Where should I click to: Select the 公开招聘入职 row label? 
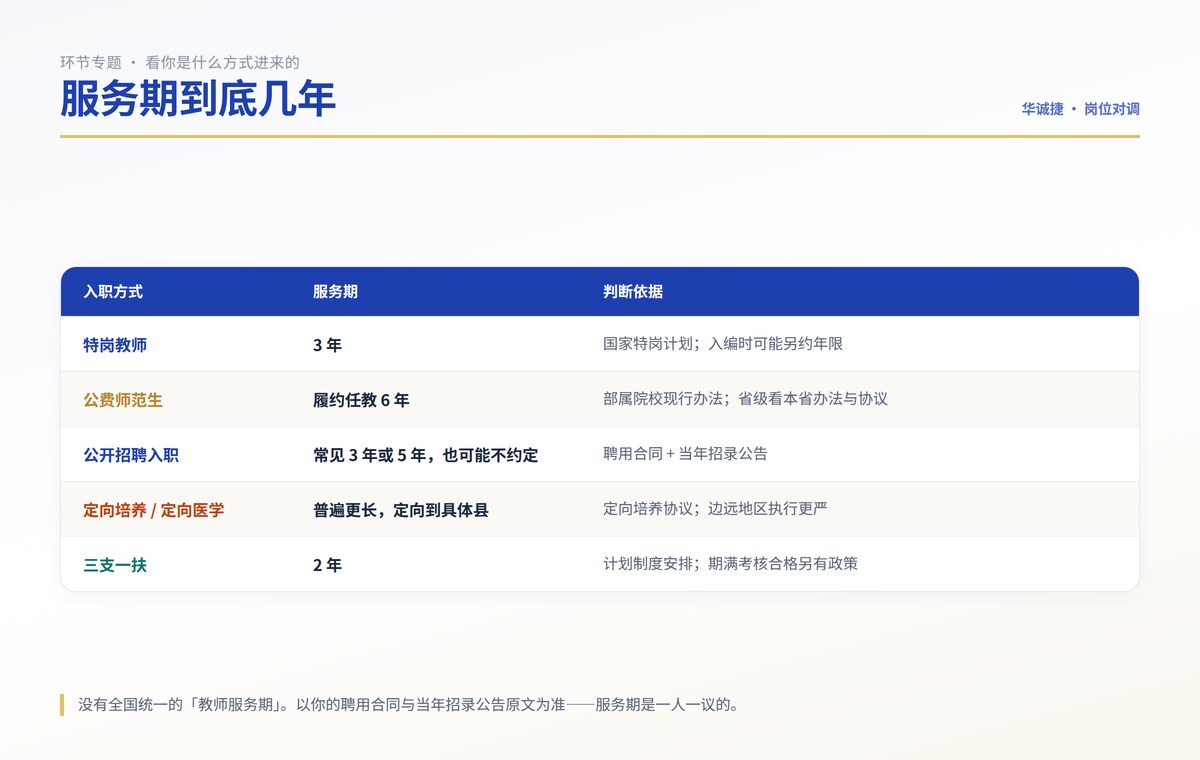[x=131, y=455]
